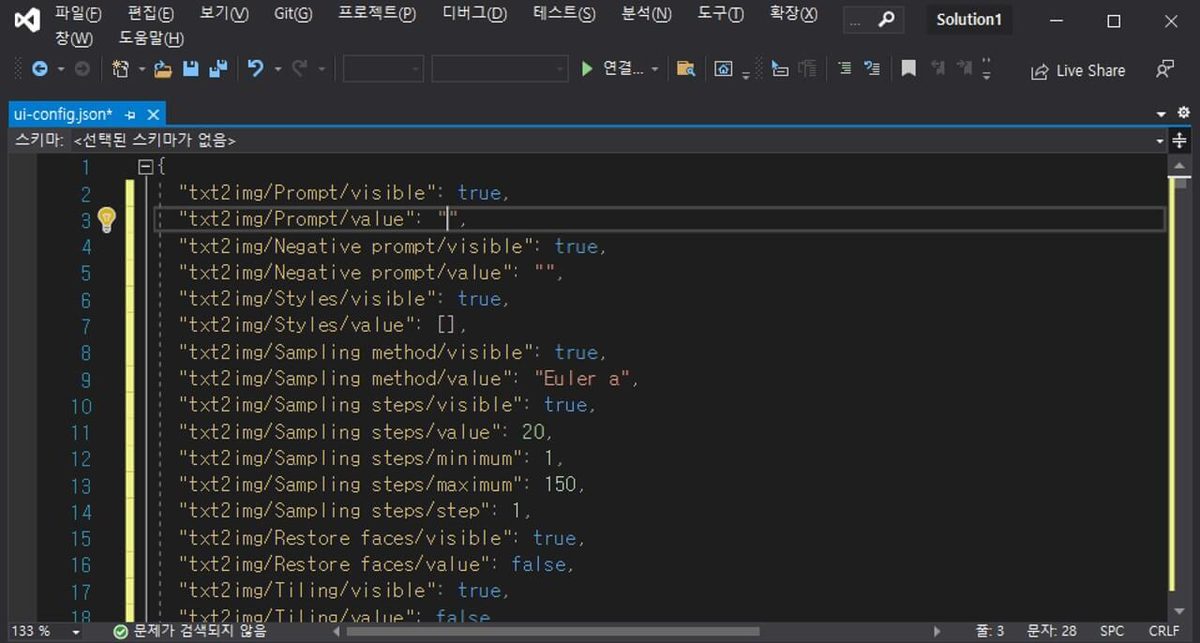Click the Open File folder icon

163,69
